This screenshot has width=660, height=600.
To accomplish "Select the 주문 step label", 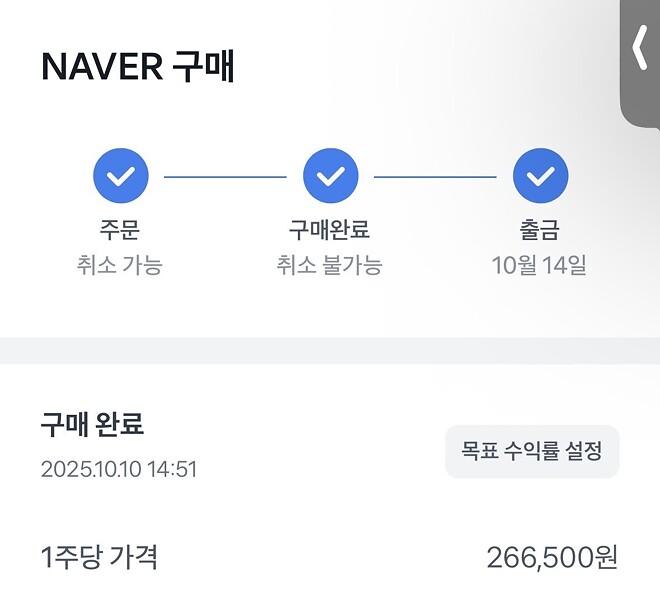I will coord(120,230).
